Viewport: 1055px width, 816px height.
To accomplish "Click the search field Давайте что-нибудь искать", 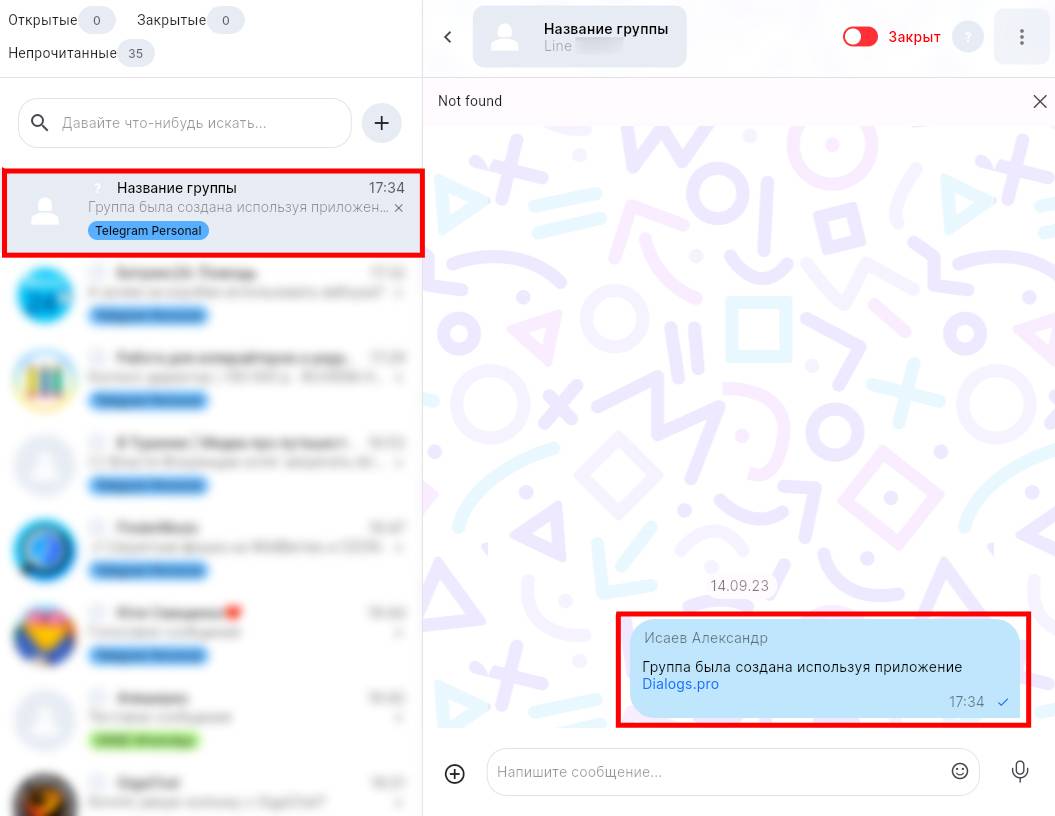I will 200,123.
